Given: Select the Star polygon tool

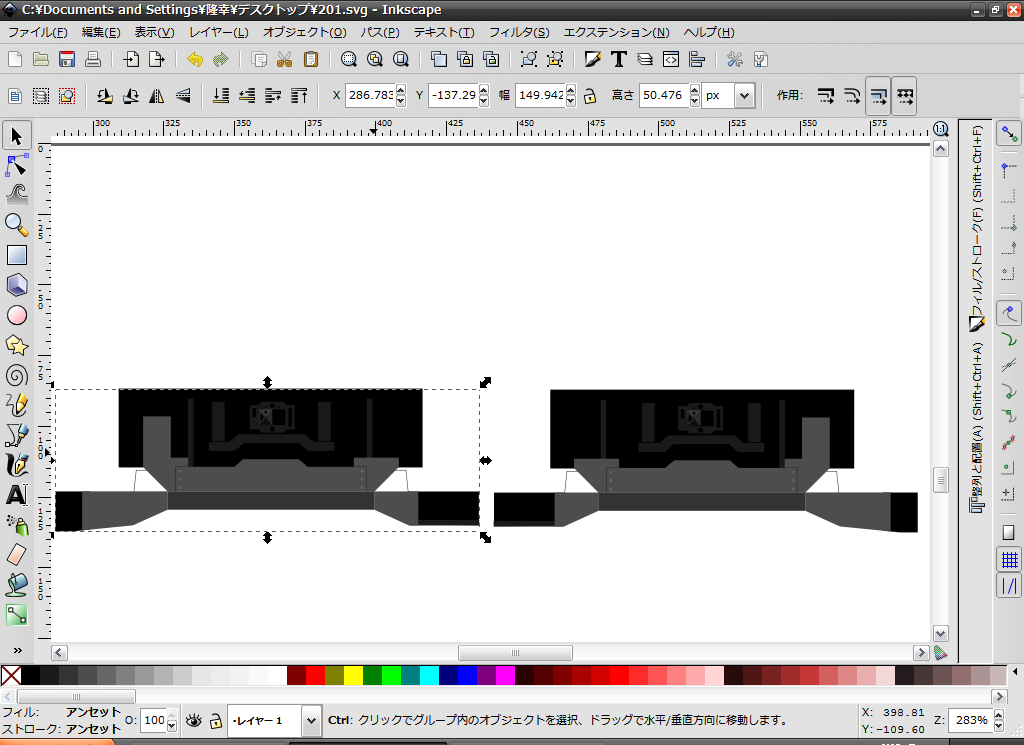Looking at the screenshot, I should point(16,345).
